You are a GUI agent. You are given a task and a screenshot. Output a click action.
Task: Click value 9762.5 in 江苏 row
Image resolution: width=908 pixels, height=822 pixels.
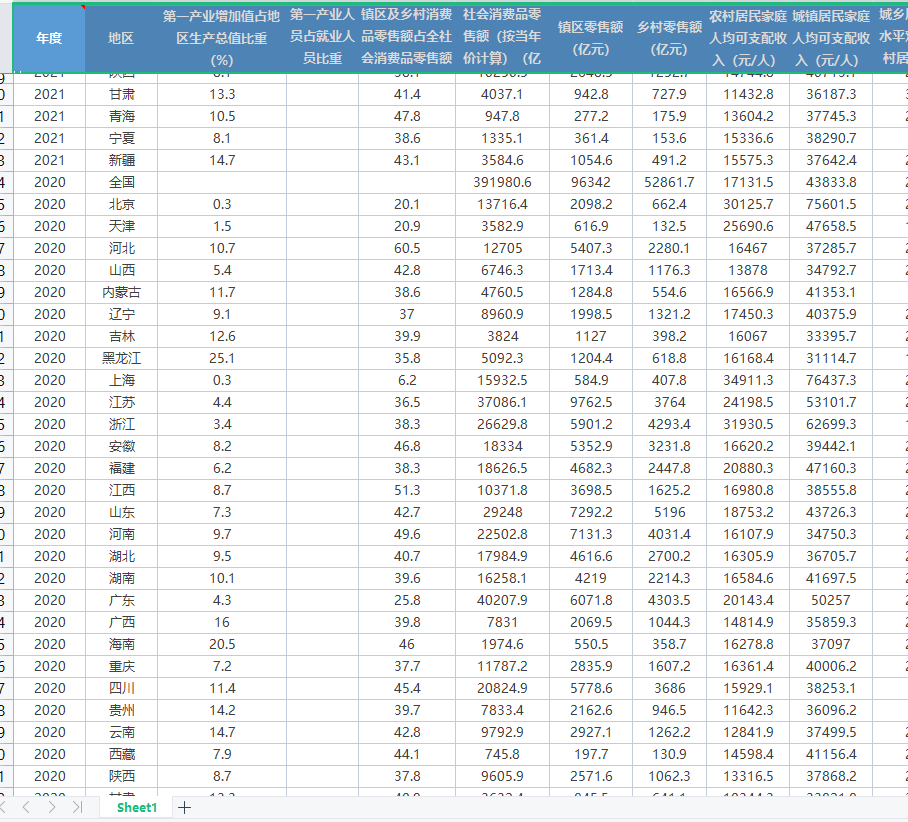(x=591, y=403)
